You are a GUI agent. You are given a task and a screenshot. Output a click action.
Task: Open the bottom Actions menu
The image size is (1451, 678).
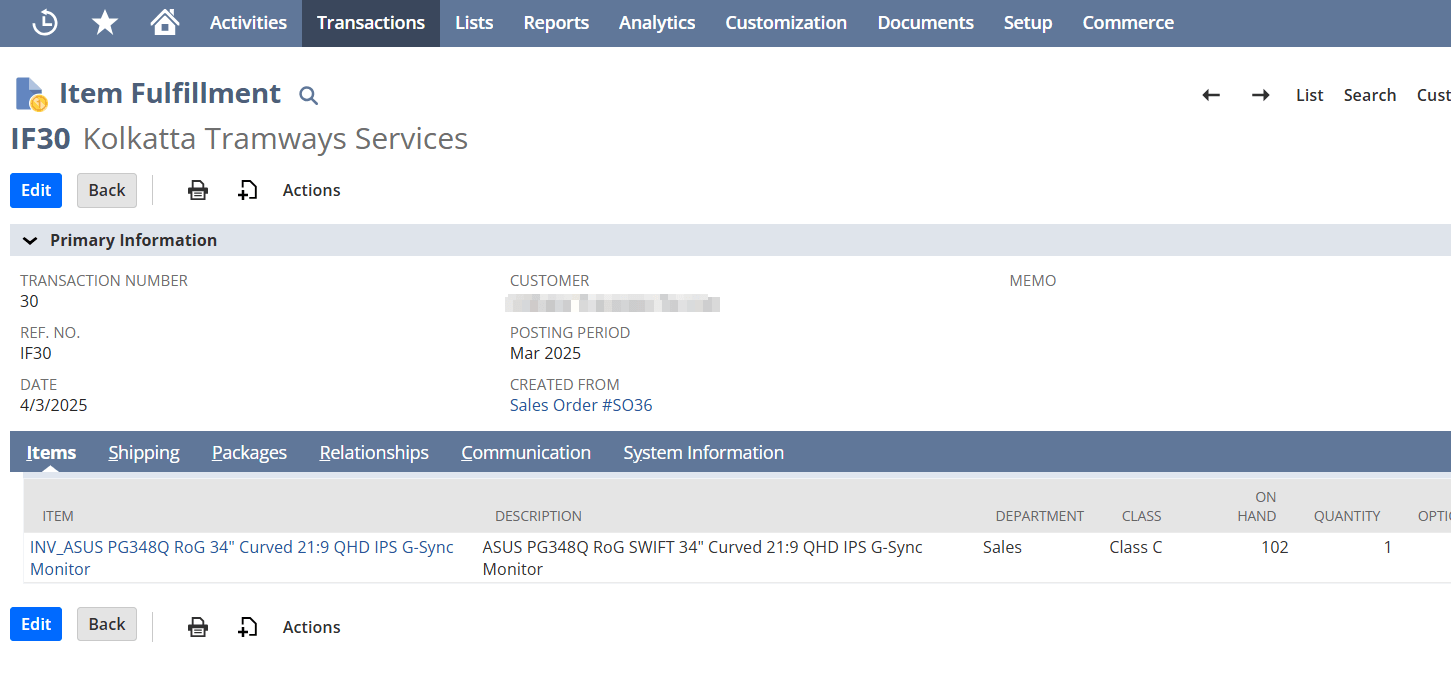coord(311,627)
